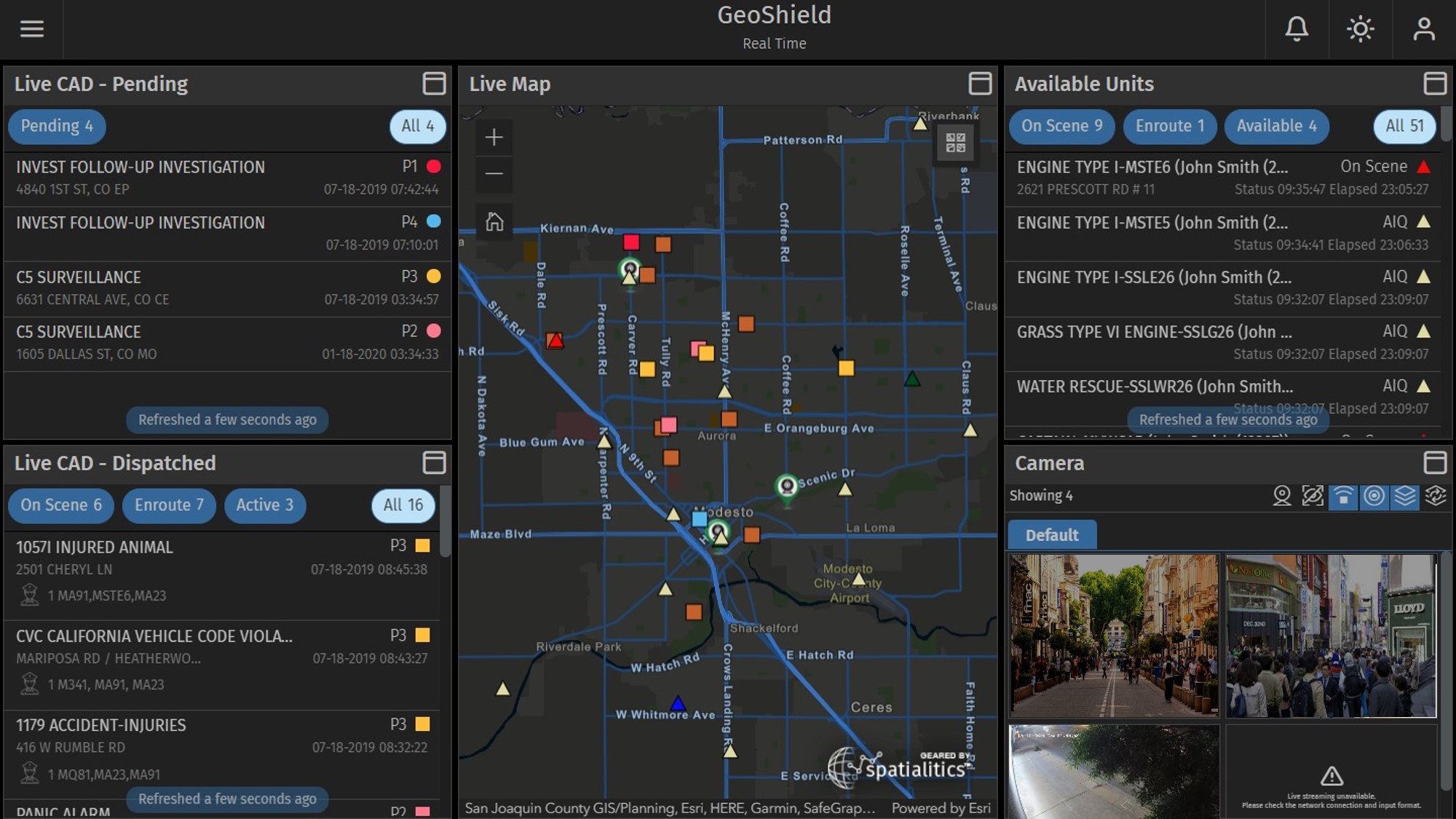This screenshot has width=1456, height=819.
Task: Reset map to home extent
Action: click(x=494, y=221)
